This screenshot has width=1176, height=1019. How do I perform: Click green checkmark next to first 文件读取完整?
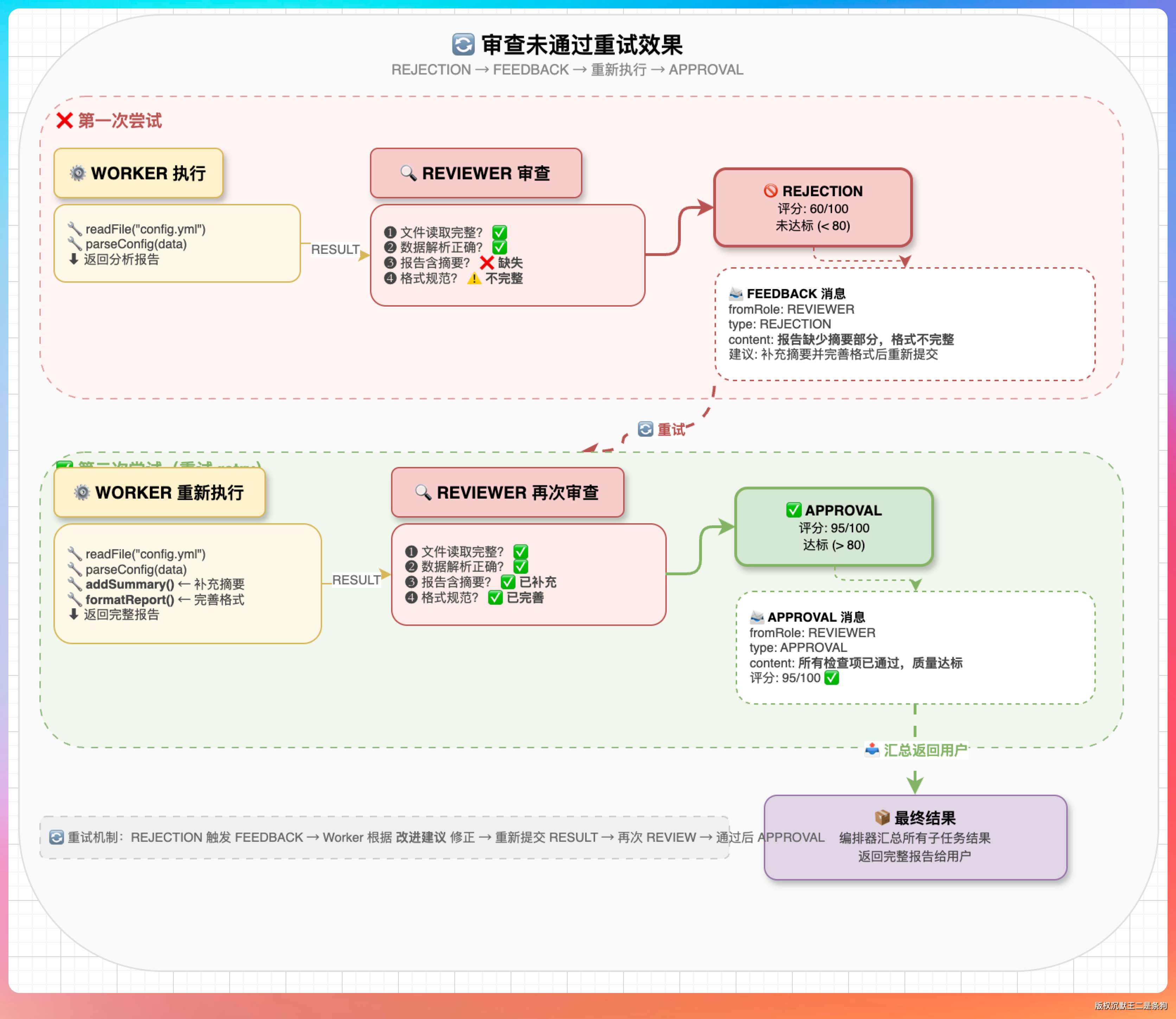pos(499,232)
